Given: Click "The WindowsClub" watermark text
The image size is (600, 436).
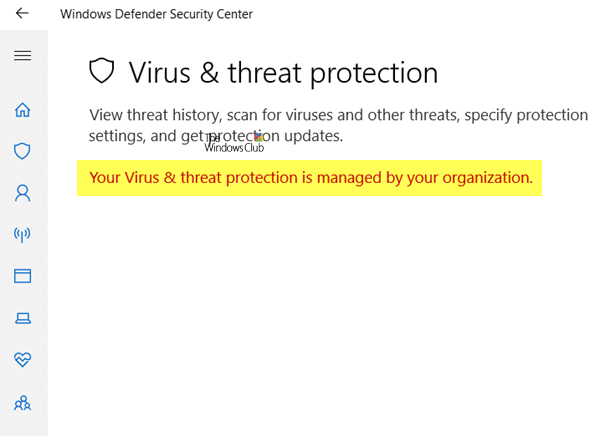Looking at the screenshot, I should 233,146.
